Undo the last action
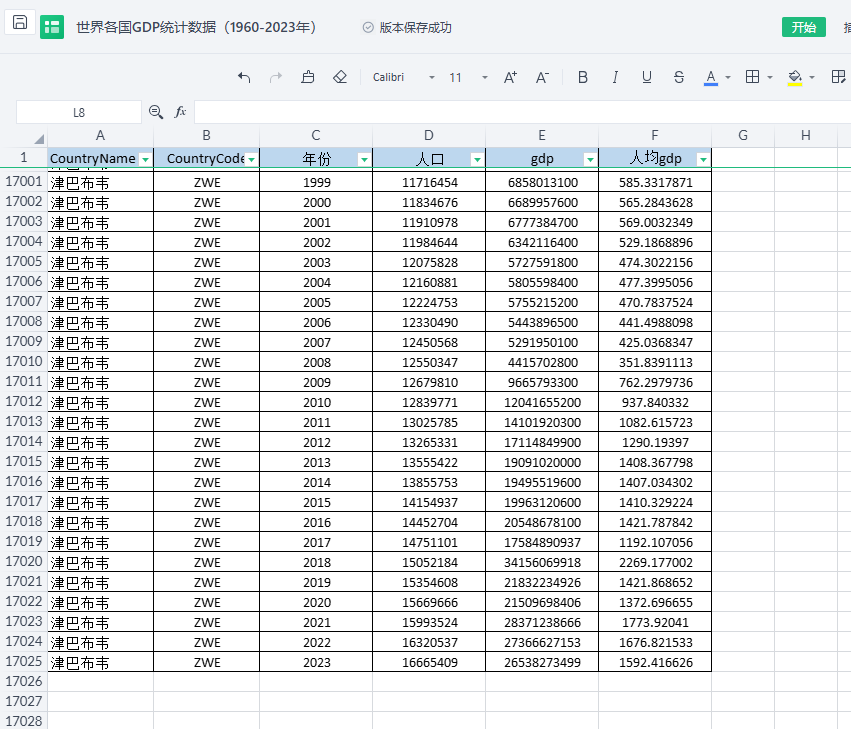Image resolution: width=851 pixels, height=729 pixels. tap(244, 78)
